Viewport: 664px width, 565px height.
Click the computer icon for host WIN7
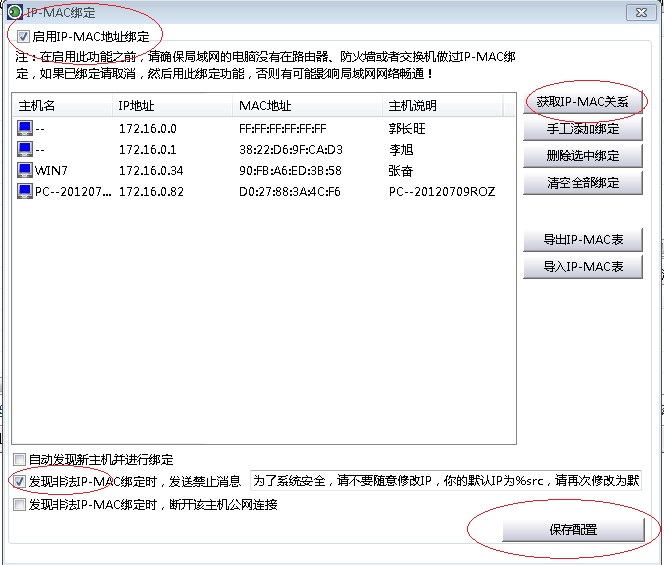click(x=25, y=170)
